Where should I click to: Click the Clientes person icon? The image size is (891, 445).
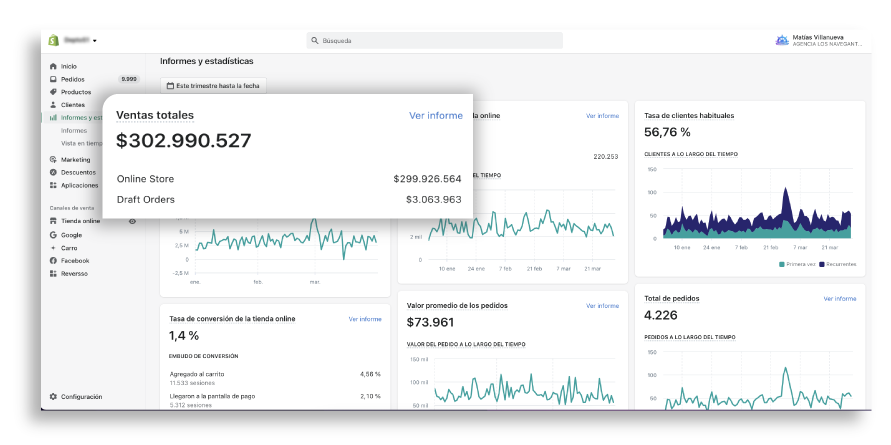click(53, 105)
